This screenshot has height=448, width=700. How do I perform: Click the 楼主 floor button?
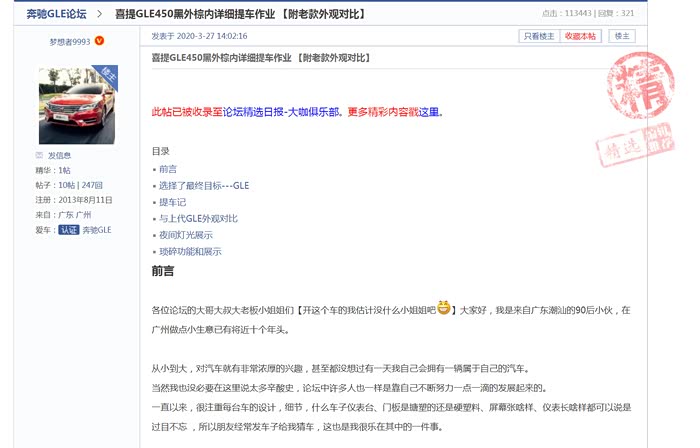(622, 36)
